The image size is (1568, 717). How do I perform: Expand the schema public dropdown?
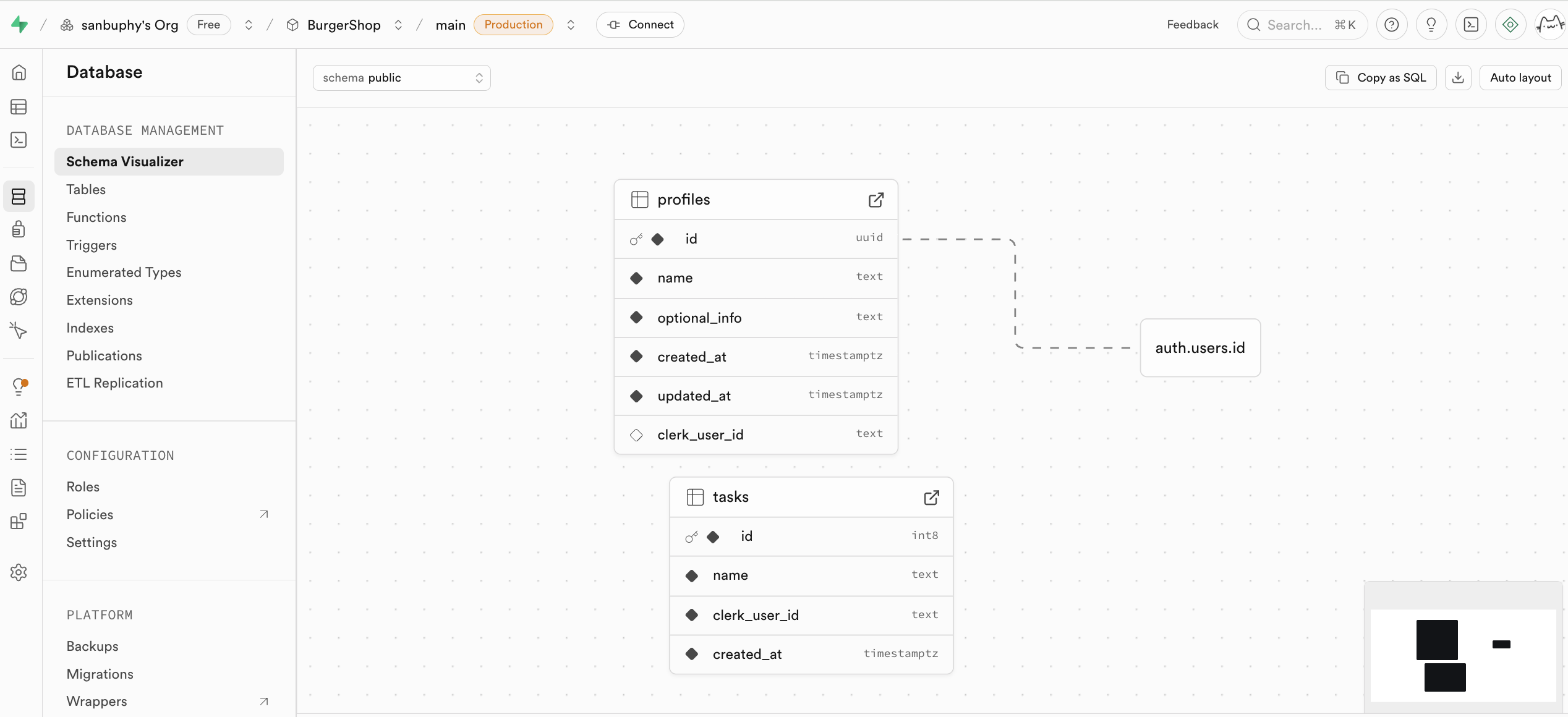[401, 78]
